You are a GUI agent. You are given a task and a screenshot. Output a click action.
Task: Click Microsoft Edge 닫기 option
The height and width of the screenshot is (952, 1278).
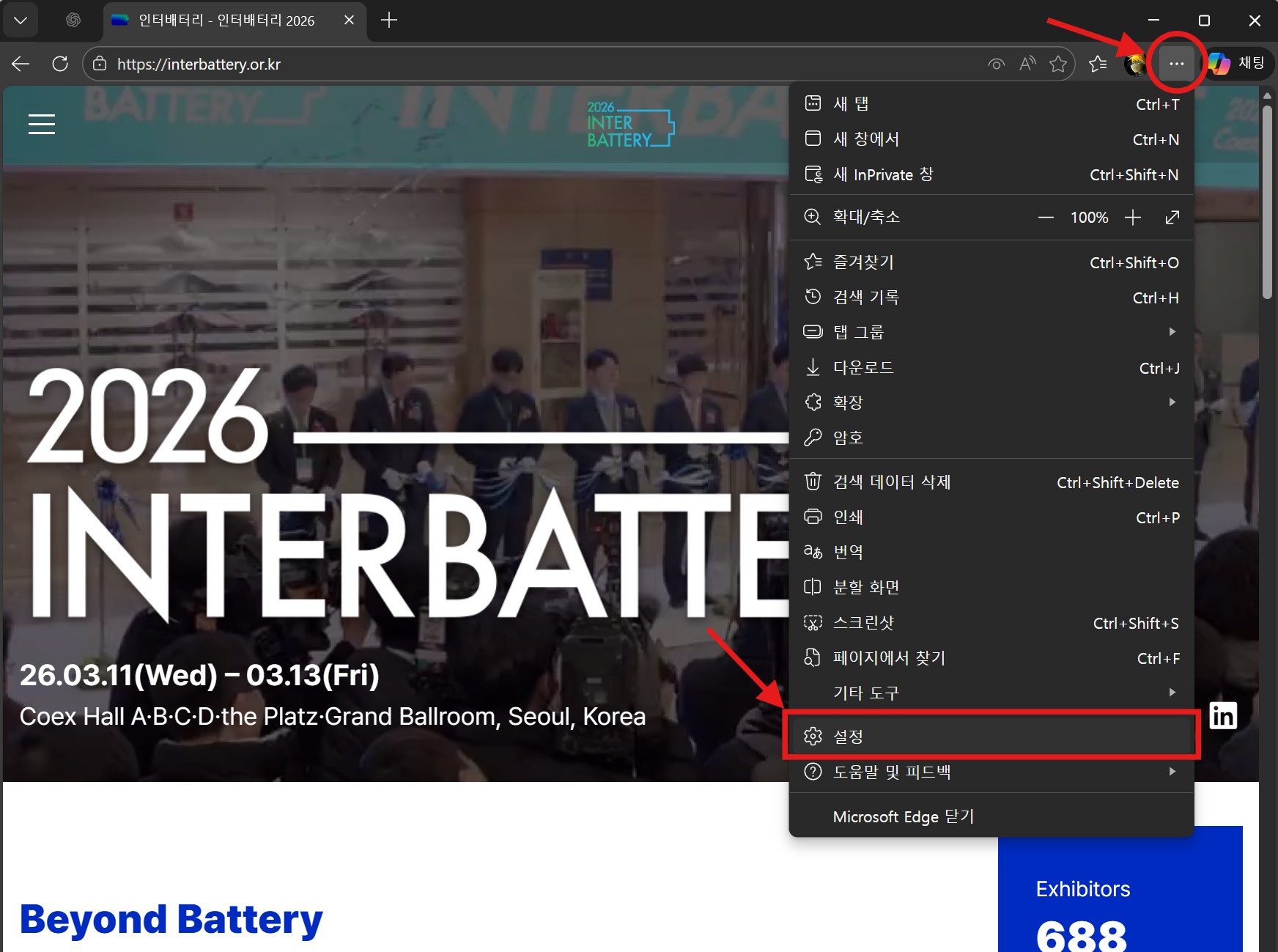tap(904, 816)
